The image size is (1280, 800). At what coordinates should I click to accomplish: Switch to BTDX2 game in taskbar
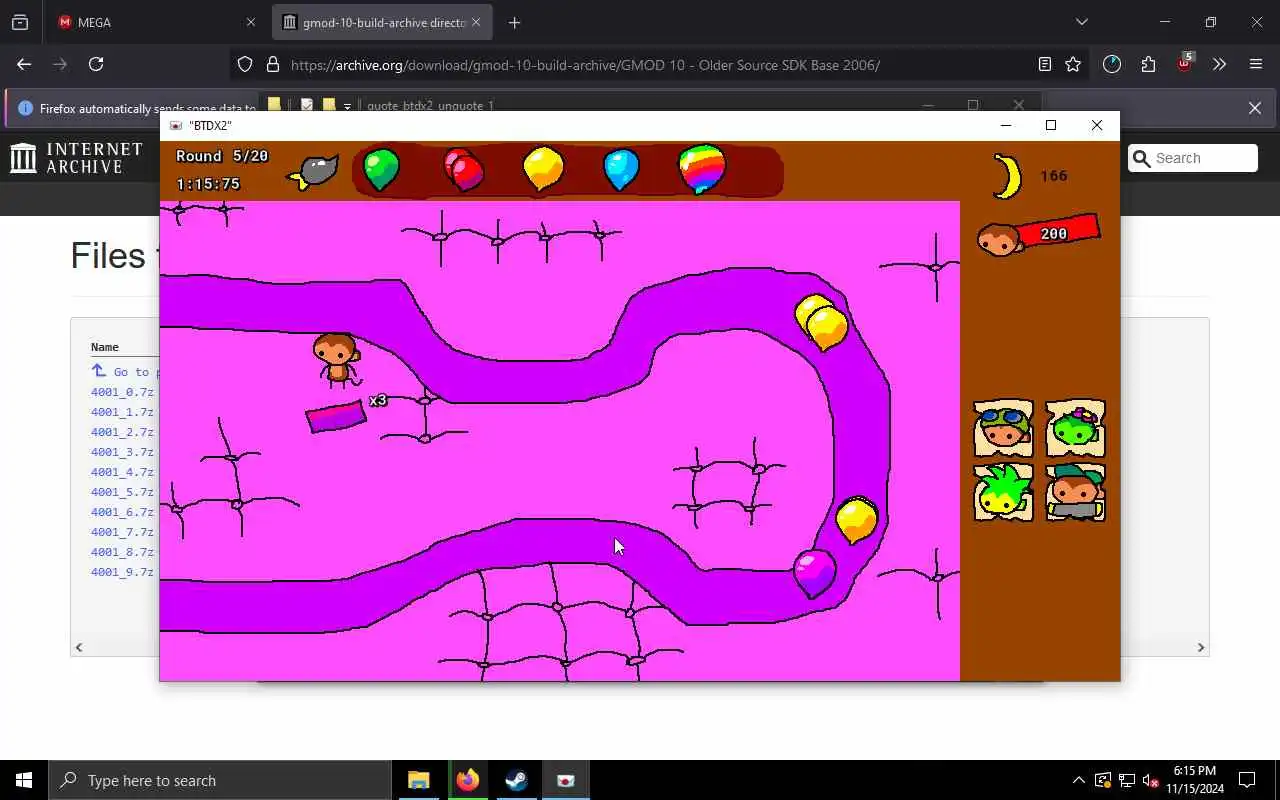(565, 780)
